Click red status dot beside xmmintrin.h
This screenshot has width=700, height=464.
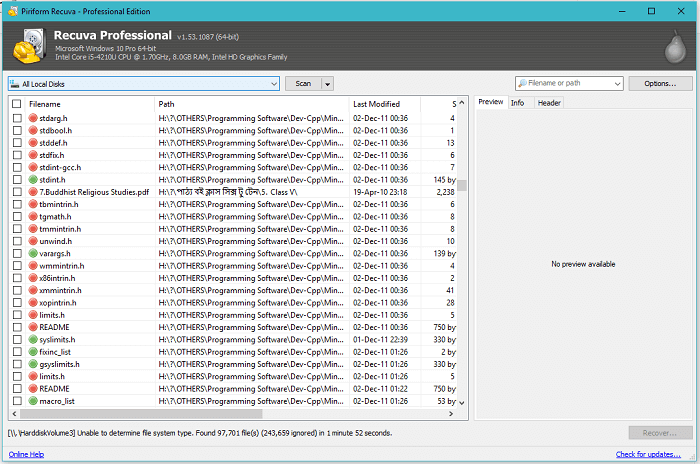coord(33,290)
